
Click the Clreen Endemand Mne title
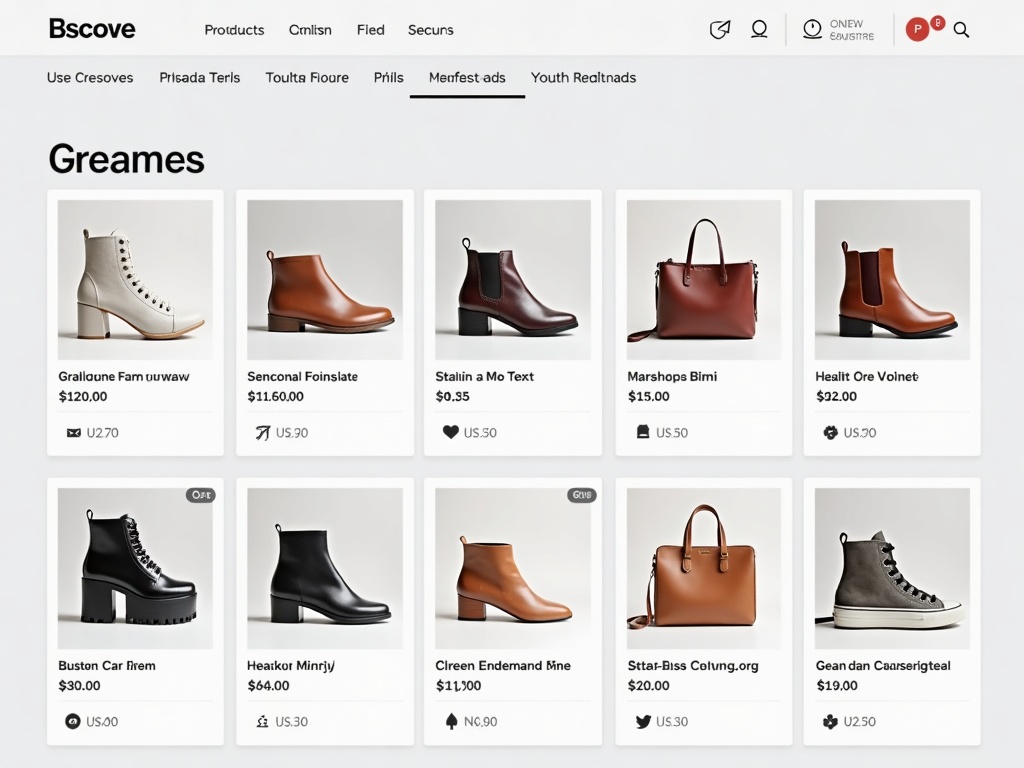pyautogui.click(x=503, y=665)
